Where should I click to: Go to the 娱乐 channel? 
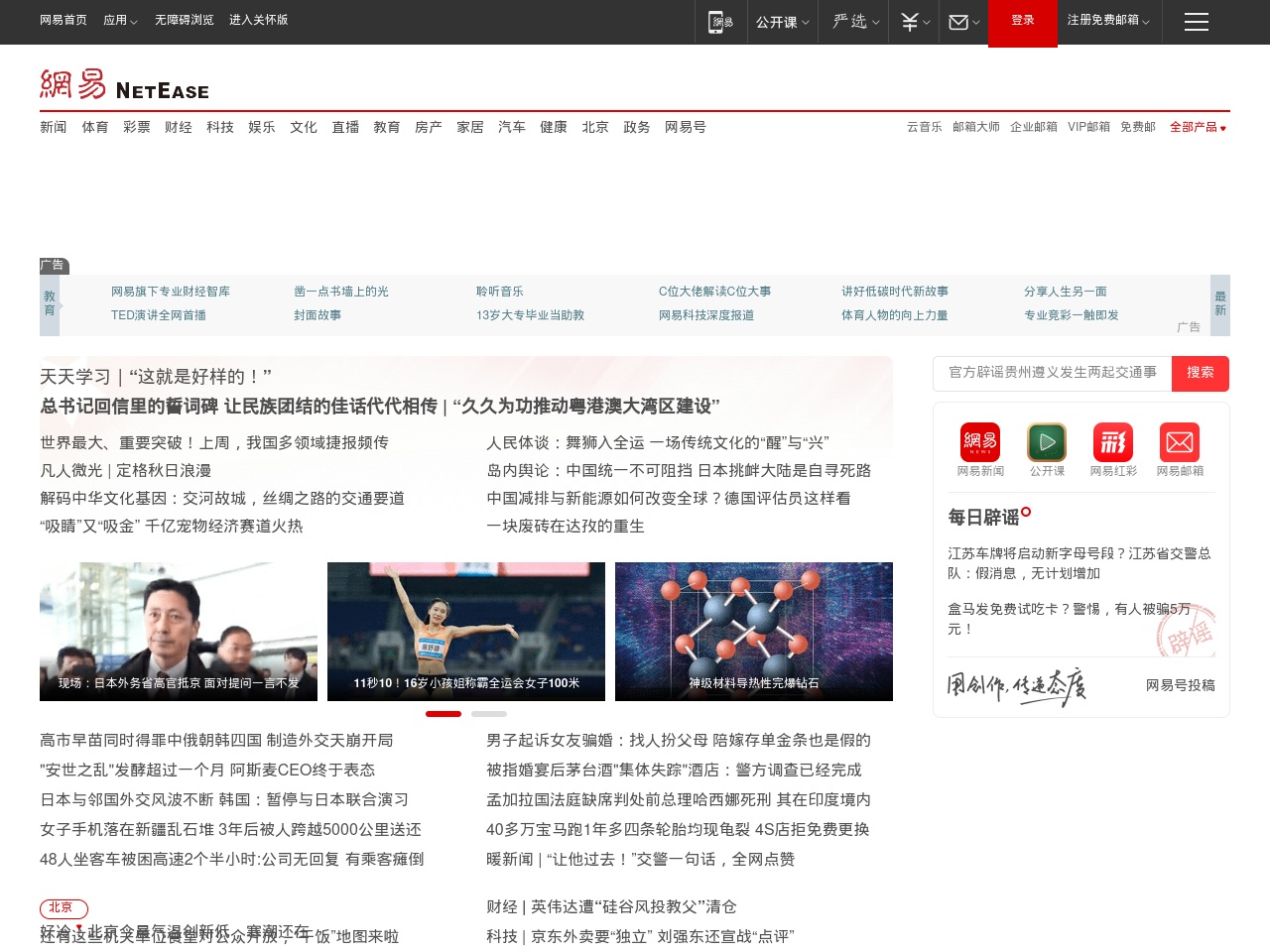coord(262,127)
